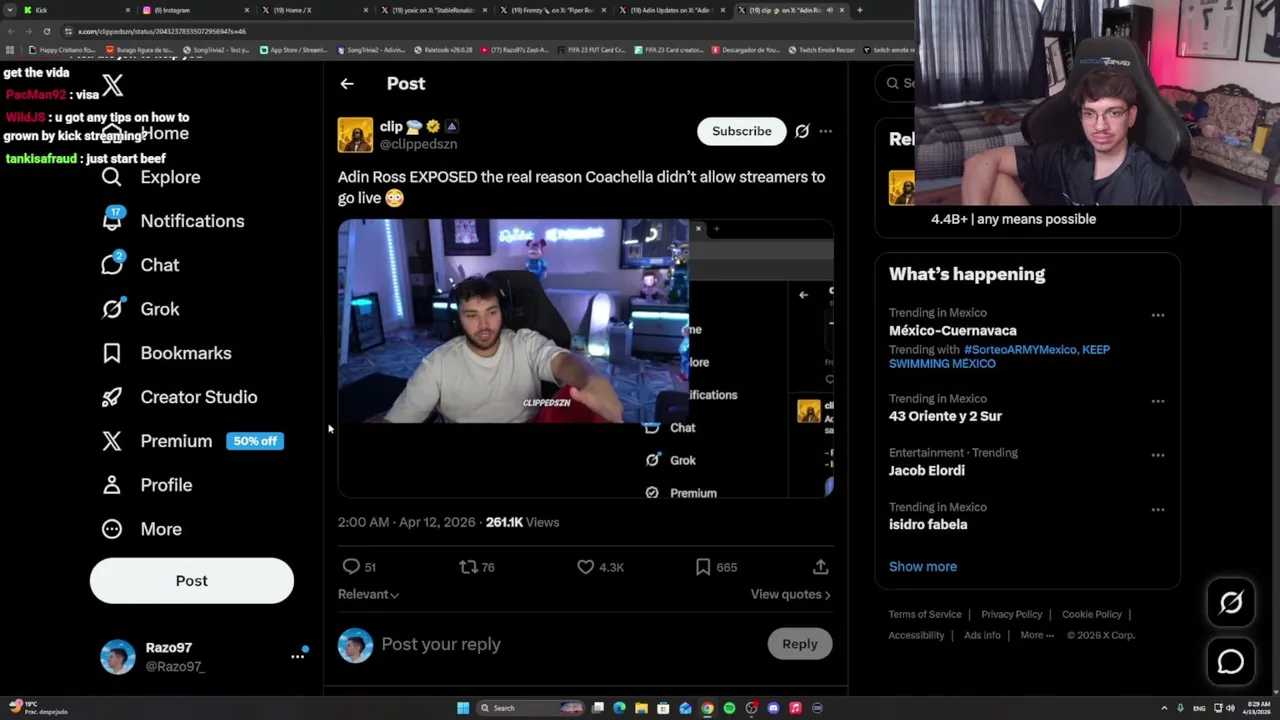Click the @clippedszn handle
The width and height of the screenshot is (1280, 720).
[418, 144]
